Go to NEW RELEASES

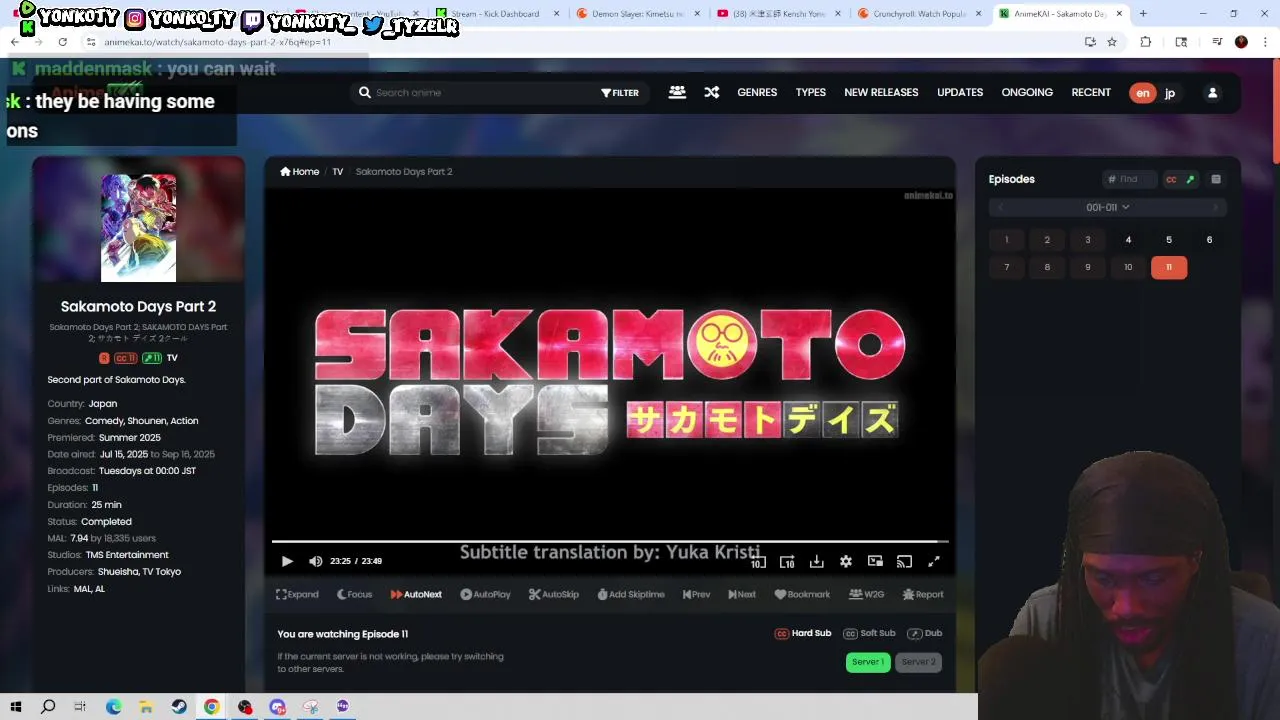tap(881, 92)
